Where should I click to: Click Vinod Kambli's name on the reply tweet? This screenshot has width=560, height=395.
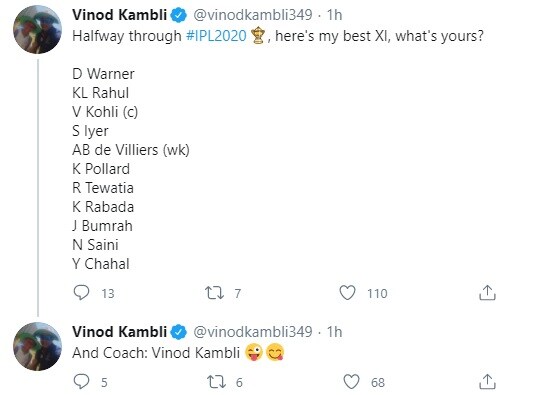[119, 332]
